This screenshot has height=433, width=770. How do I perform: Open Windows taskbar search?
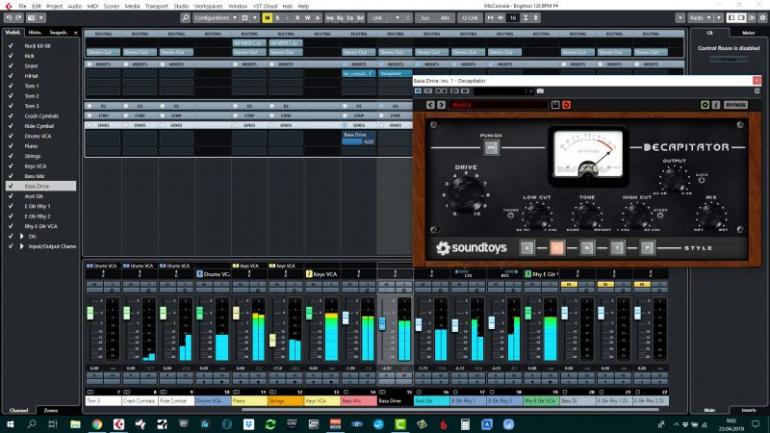(32, 424)
